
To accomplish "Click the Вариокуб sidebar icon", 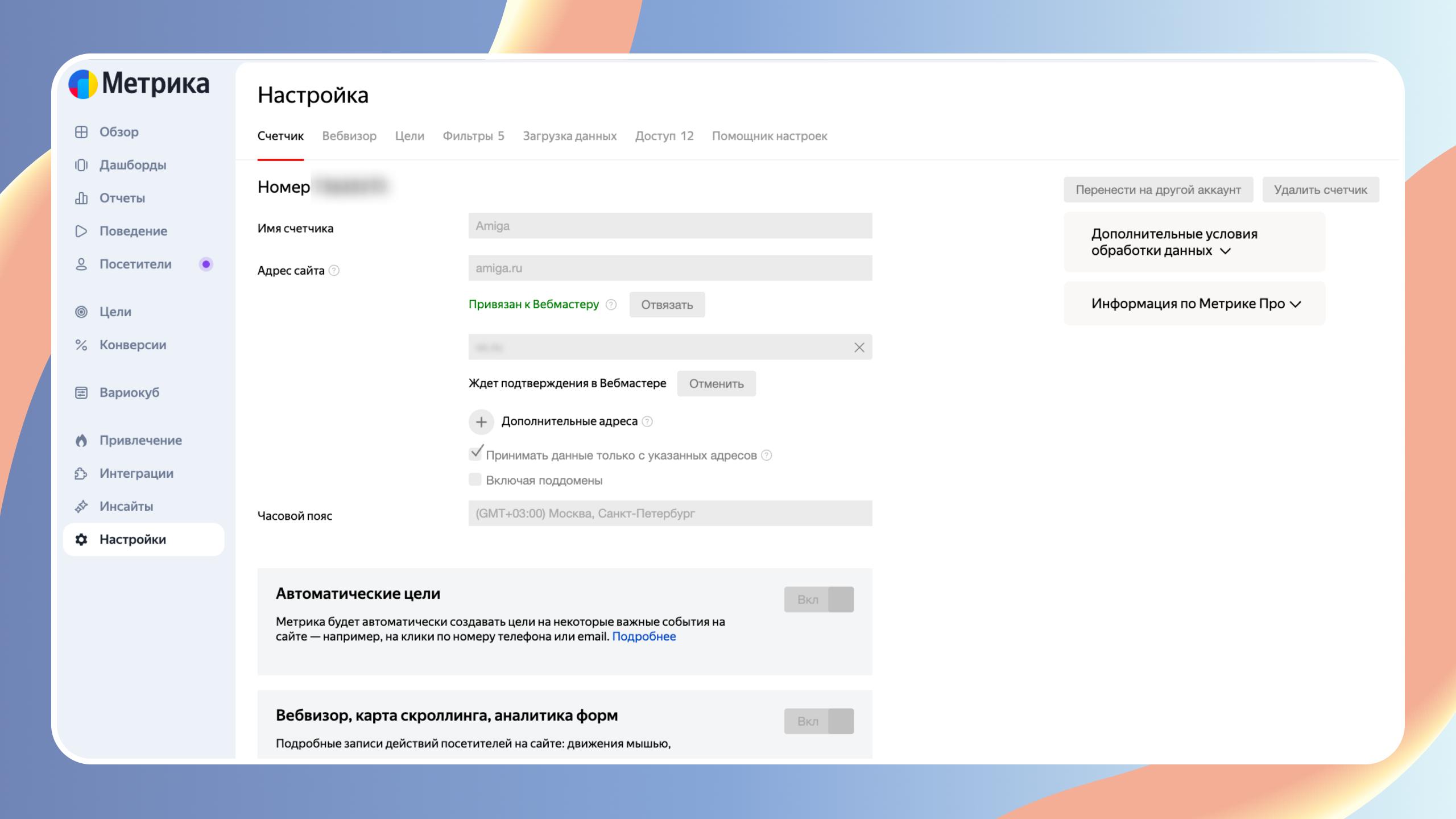I will 81,392.
